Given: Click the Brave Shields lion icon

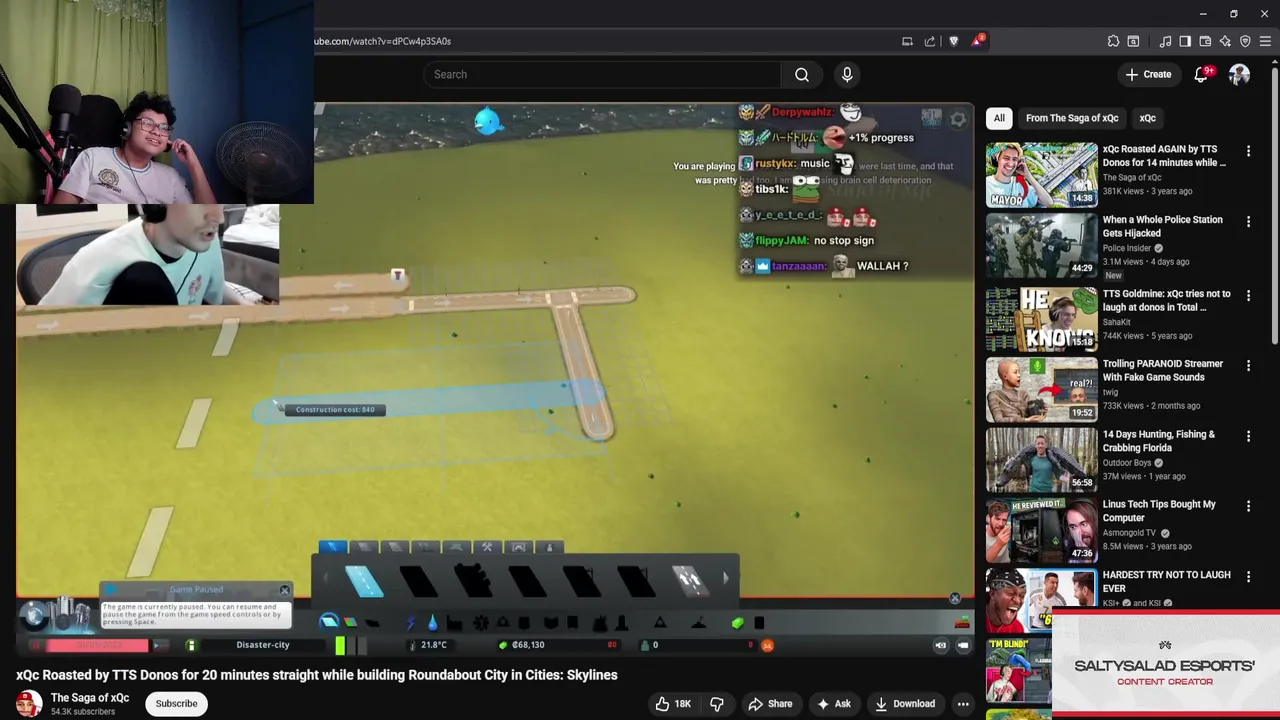Looking at the screenshot, I should pyautogui.click(x=953, y=41).
